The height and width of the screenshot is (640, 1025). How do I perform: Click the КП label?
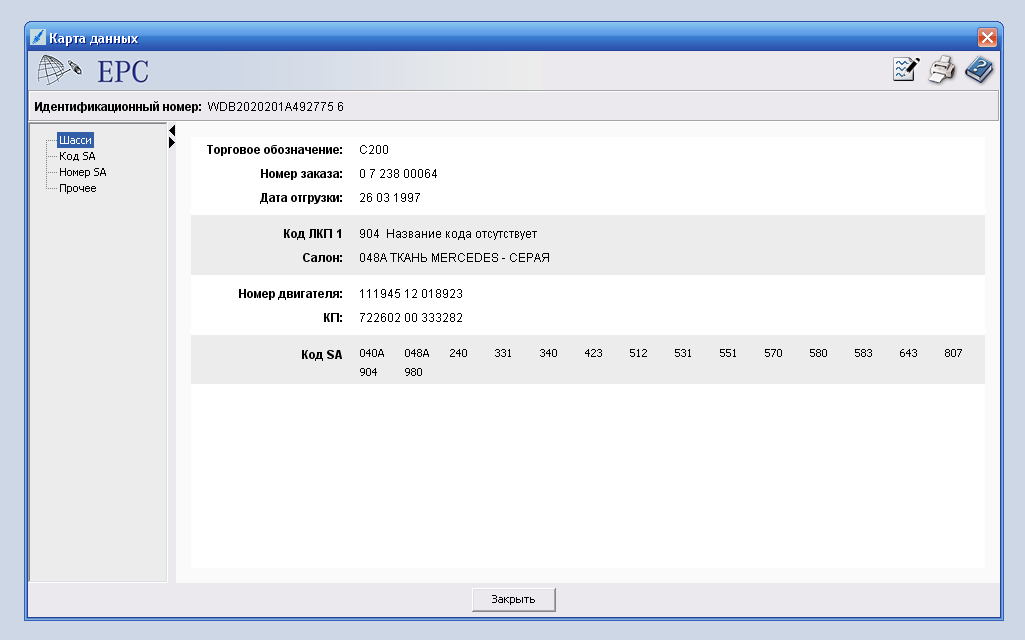tap(333, 318)
